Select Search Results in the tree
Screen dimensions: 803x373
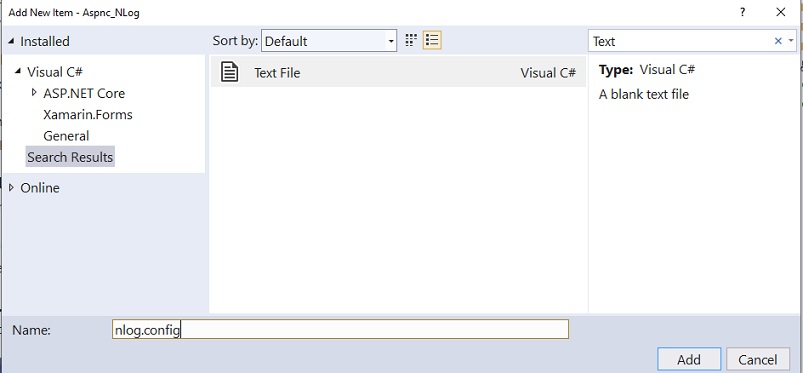click(x=70, y=157)
